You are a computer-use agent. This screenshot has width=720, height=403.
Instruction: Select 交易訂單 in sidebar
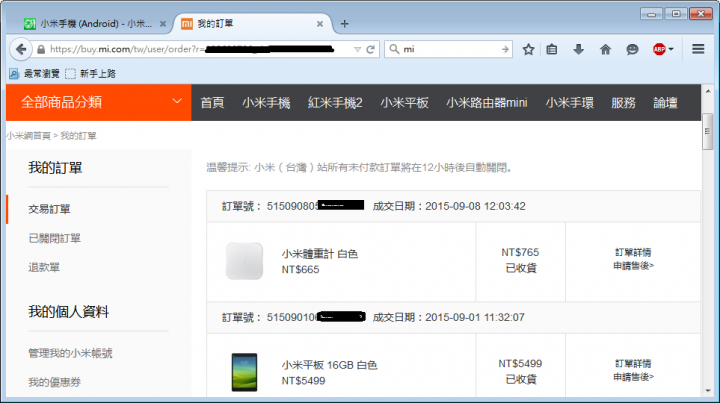[x=49, y=209]
